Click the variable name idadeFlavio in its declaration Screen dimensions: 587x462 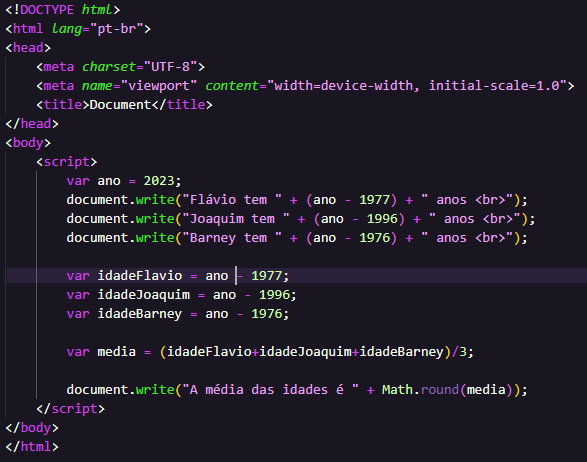point(140,276)
